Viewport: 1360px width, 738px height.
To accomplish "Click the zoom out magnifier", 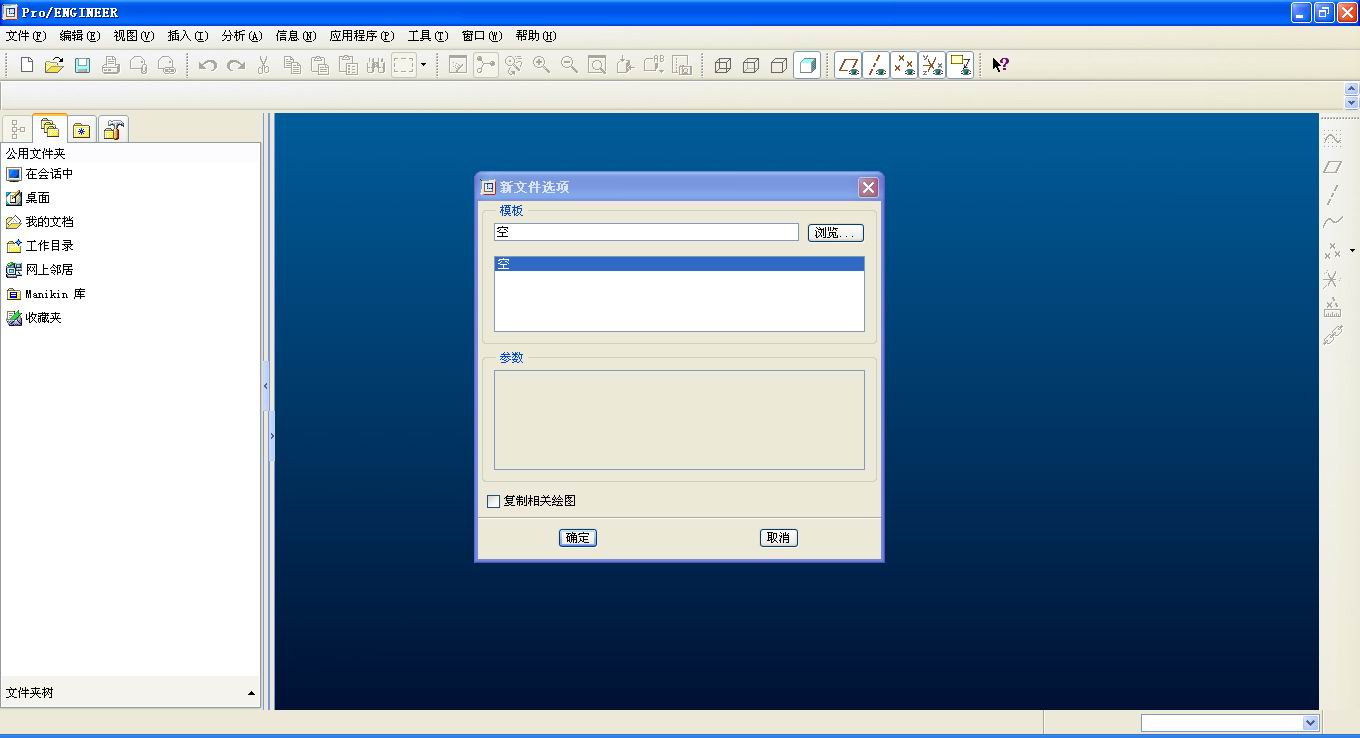I will click(569, 65).
